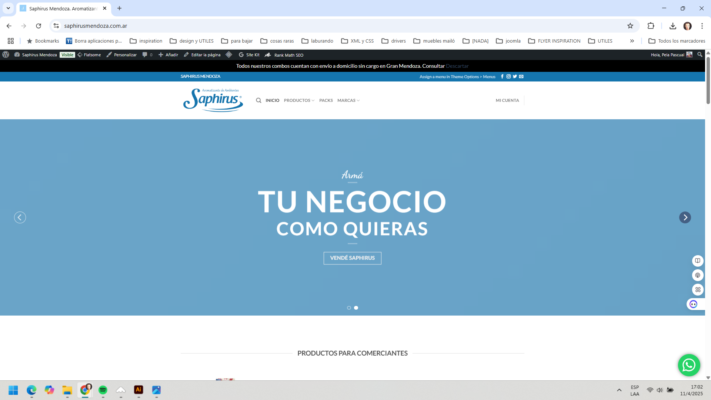Open the inspiration bookmarks folder

pyautogui.click(x=146, y=41)
